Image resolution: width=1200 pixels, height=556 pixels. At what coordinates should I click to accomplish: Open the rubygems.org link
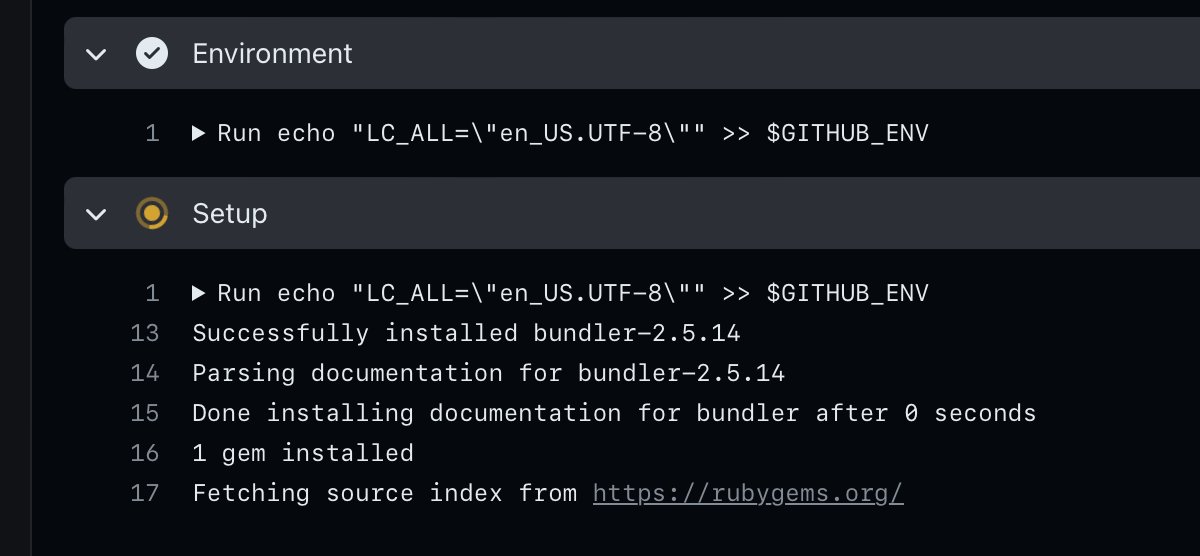[x=748, y=493]
